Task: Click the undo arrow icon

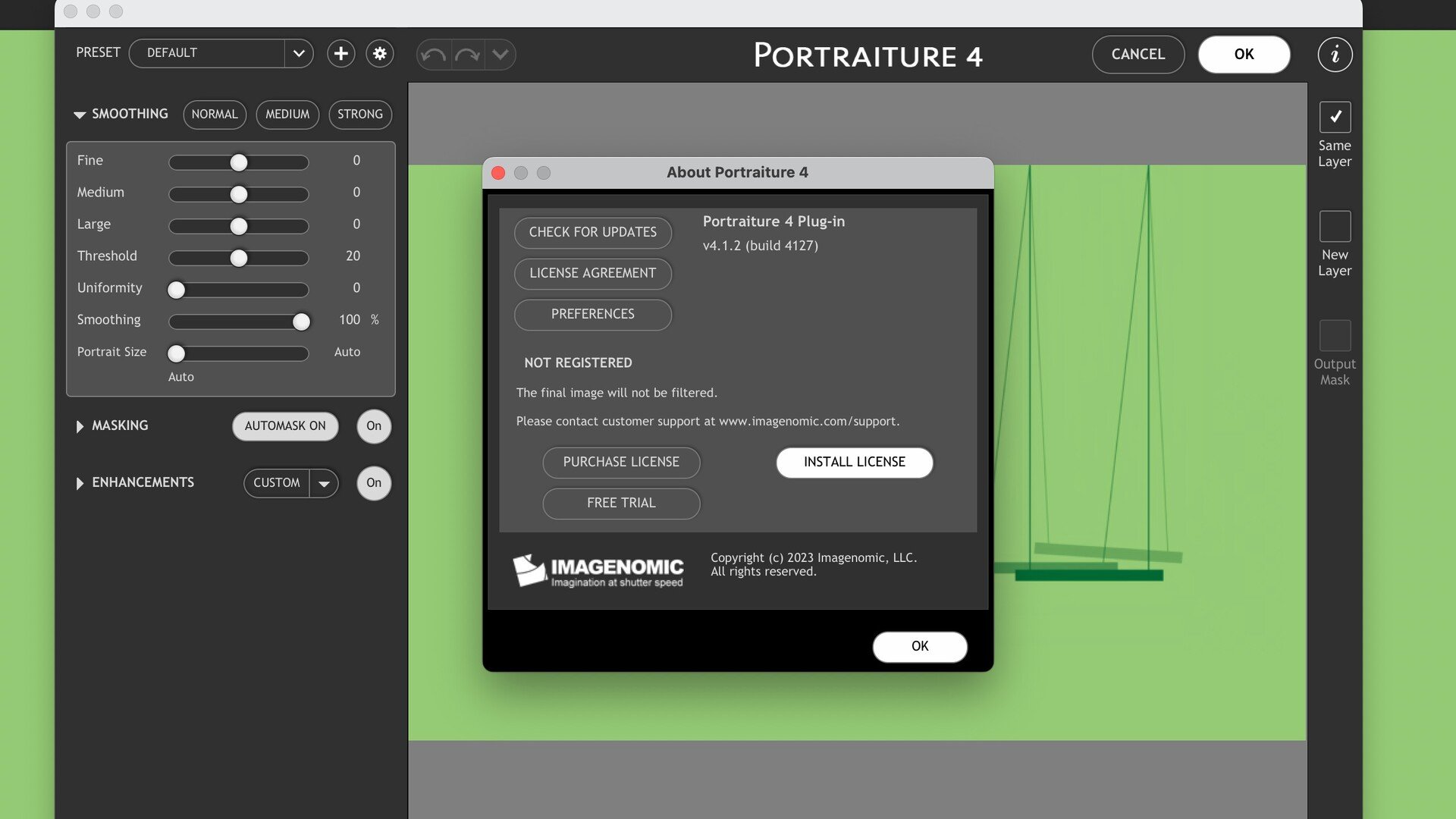Action: coord(434,55)
